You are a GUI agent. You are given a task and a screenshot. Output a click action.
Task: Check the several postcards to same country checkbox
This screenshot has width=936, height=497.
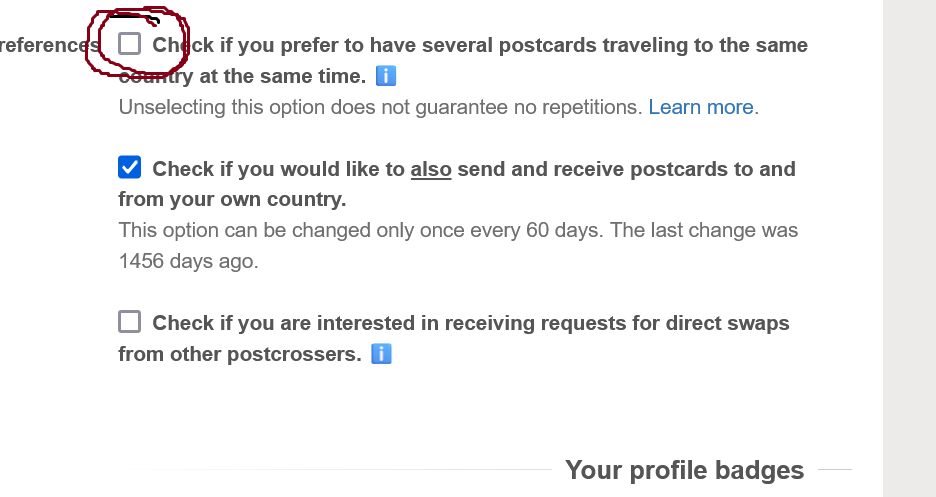pyautogui.click(x=130, y=43)
